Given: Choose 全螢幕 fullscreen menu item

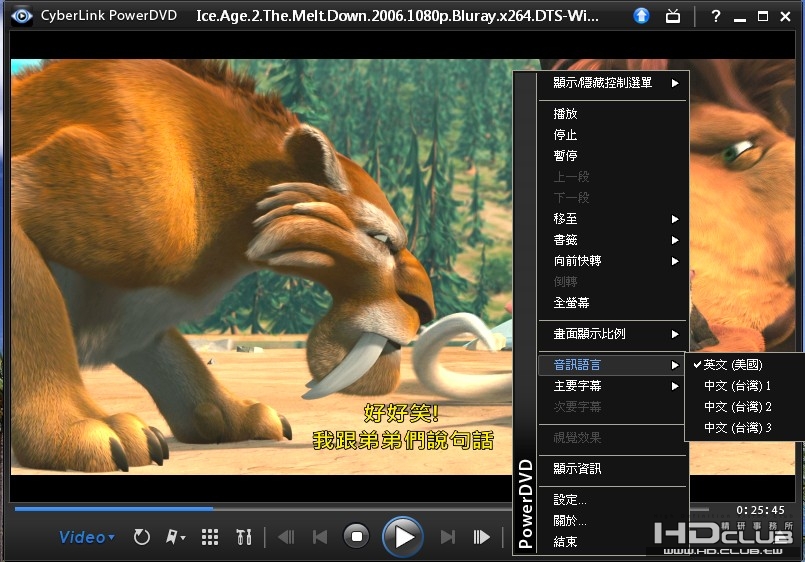Looking at the screenshot, I should click(x=613, y=303).
